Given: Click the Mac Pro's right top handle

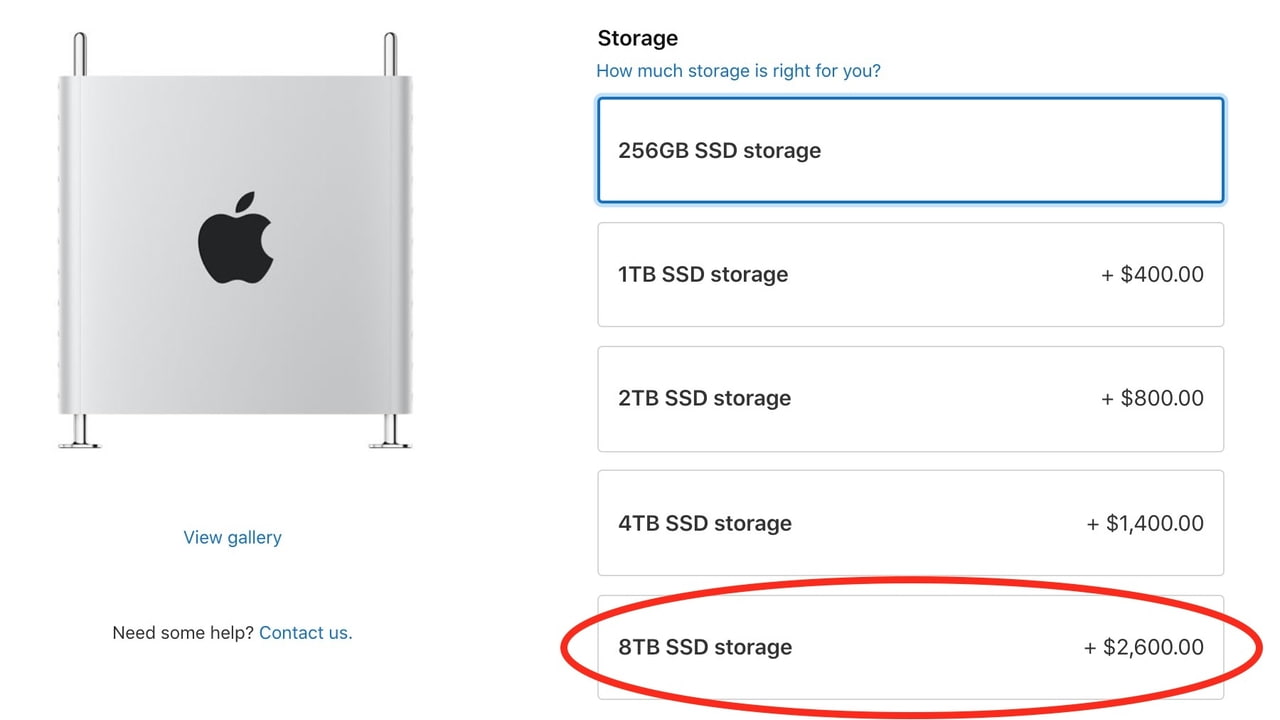Looking at the screenshot, I should [391, 55].
